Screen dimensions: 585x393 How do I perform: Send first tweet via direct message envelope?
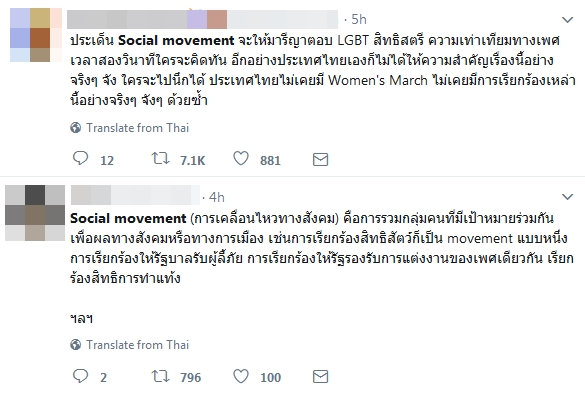tap(320, 159)
